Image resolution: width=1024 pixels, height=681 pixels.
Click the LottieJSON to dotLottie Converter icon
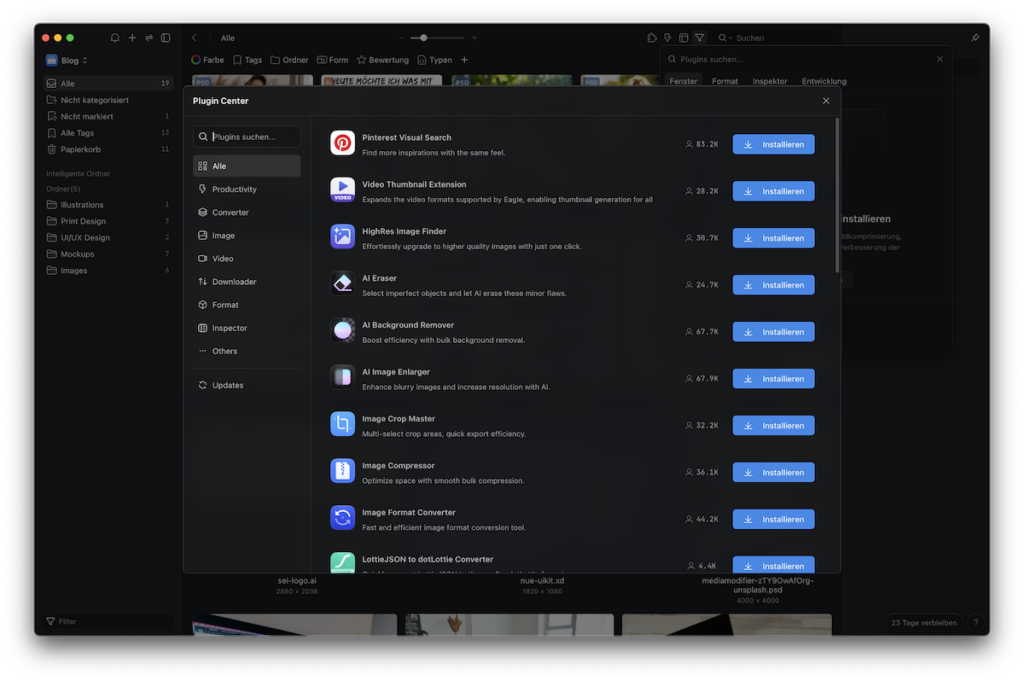click(x=342, y=563)
